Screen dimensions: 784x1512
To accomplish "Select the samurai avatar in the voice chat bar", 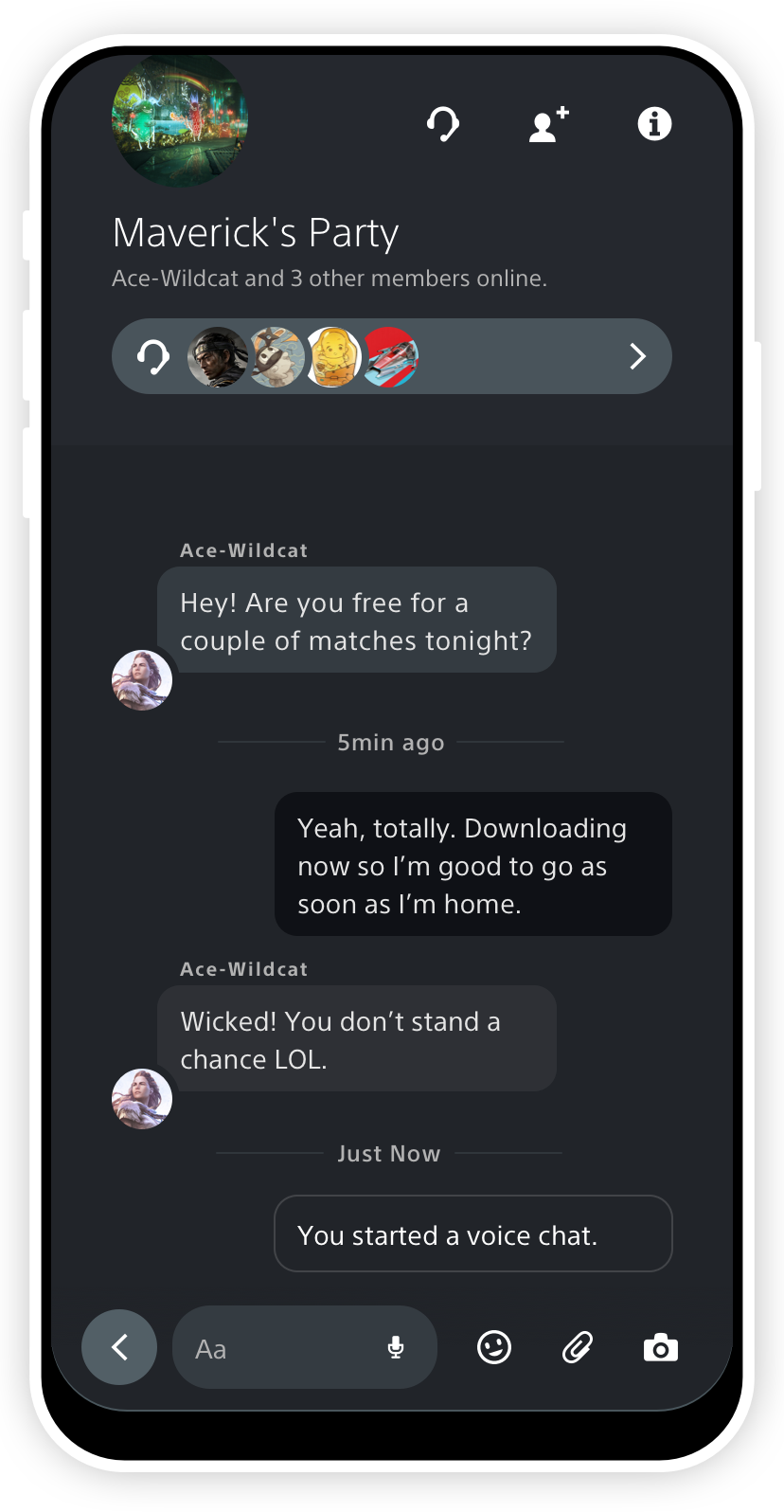I will [x=218, y=357].
